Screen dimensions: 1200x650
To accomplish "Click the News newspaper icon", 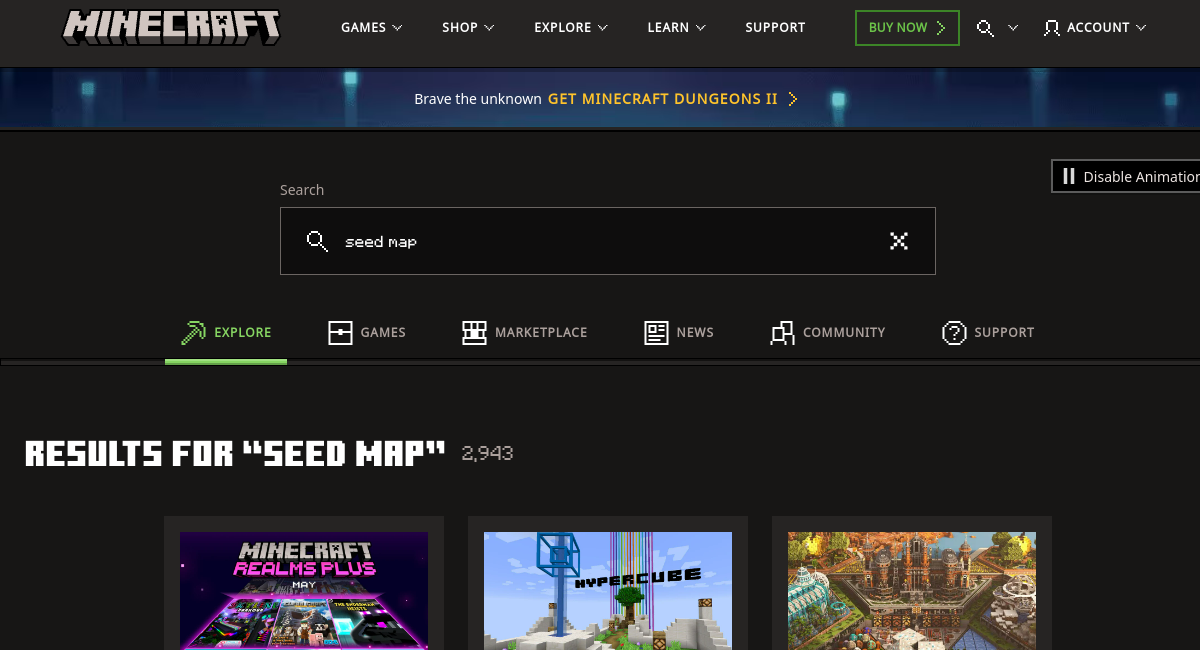I will pyautogui.click(x=656, y=333).
